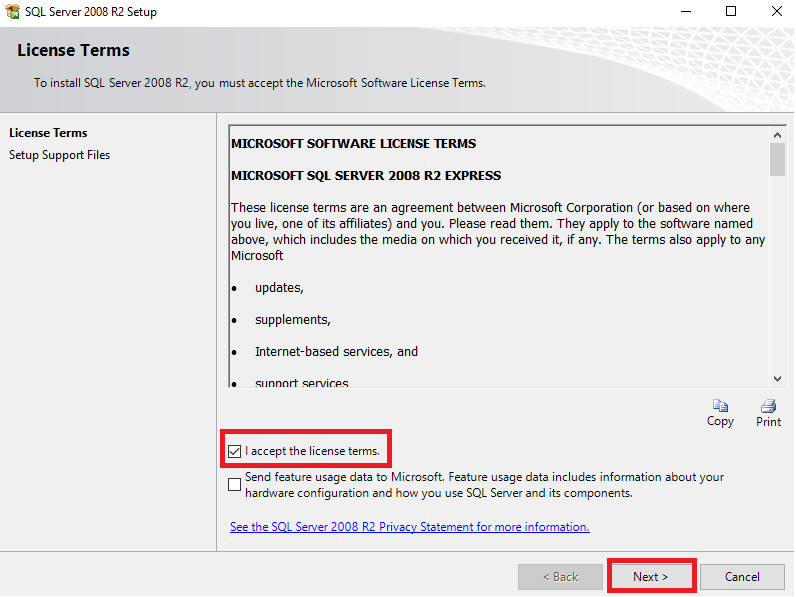Click the disabled Back button
The image size is (796, 597).
point(560,577)
